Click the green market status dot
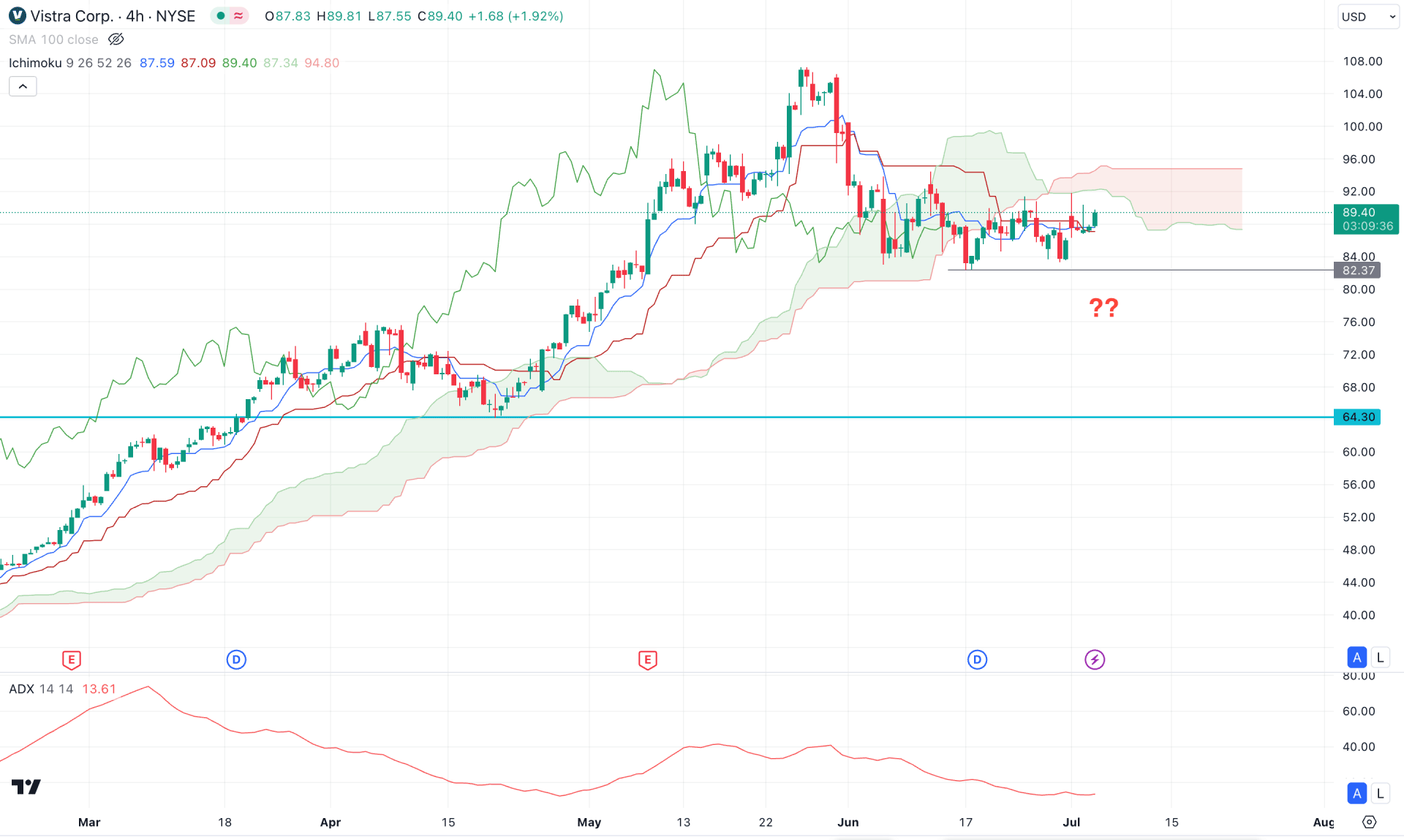This screenshot has height=840, width=1404. [220, 16]
